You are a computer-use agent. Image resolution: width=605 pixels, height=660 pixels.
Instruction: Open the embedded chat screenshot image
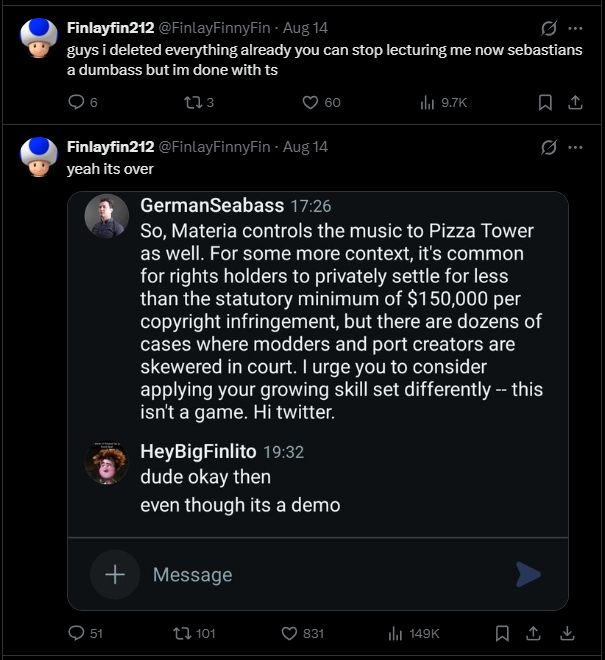(x=317, y=400)
